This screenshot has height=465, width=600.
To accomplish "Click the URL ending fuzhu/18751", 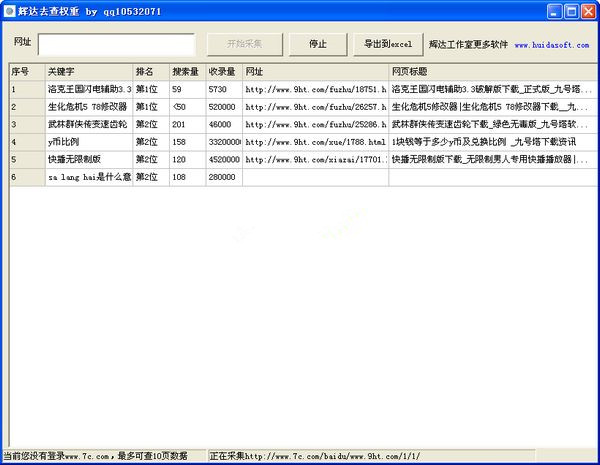I will [x=316, y=89].
